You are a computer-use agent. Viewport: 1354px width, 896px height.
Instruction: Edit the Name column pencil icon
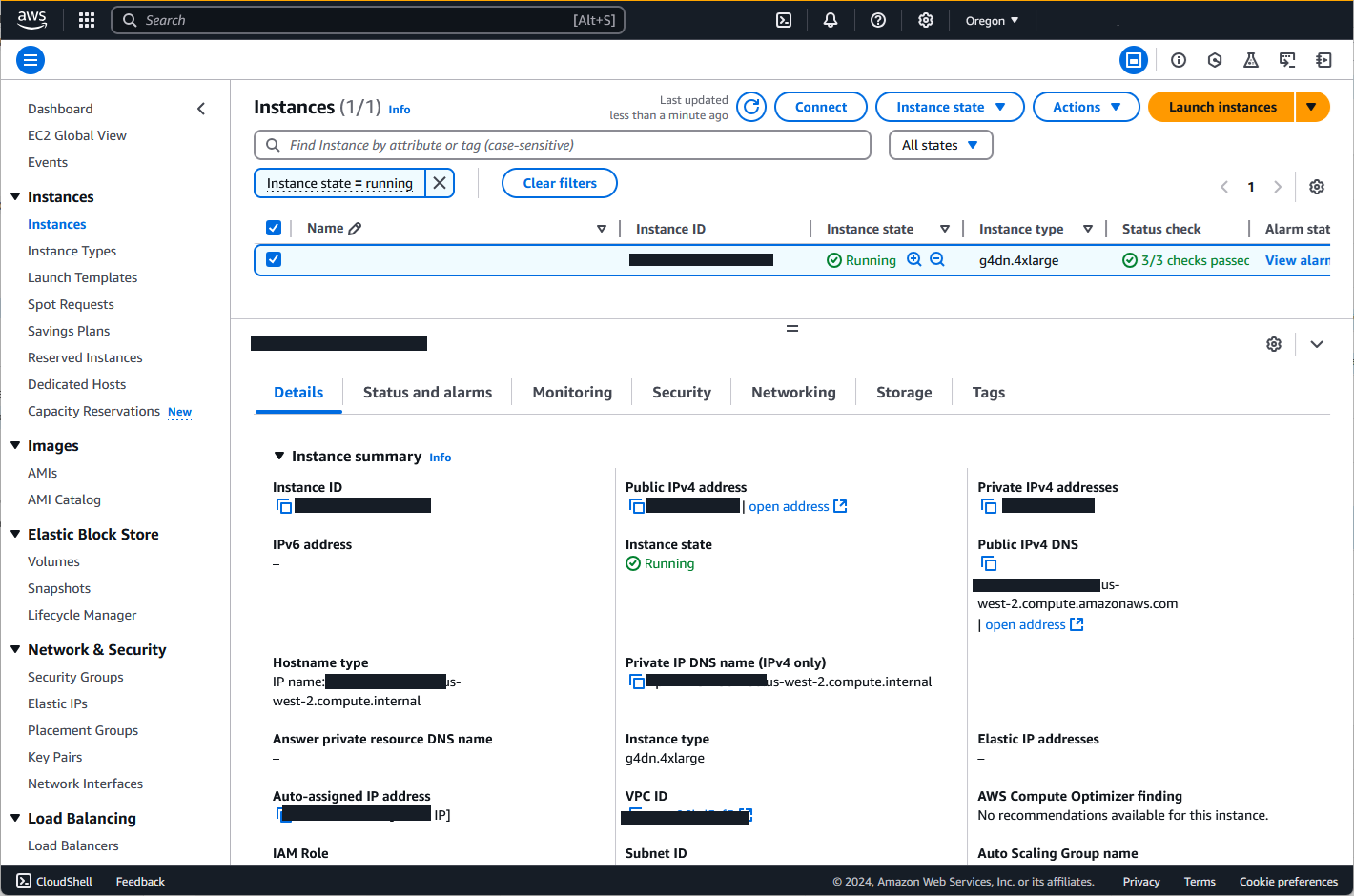355,229
